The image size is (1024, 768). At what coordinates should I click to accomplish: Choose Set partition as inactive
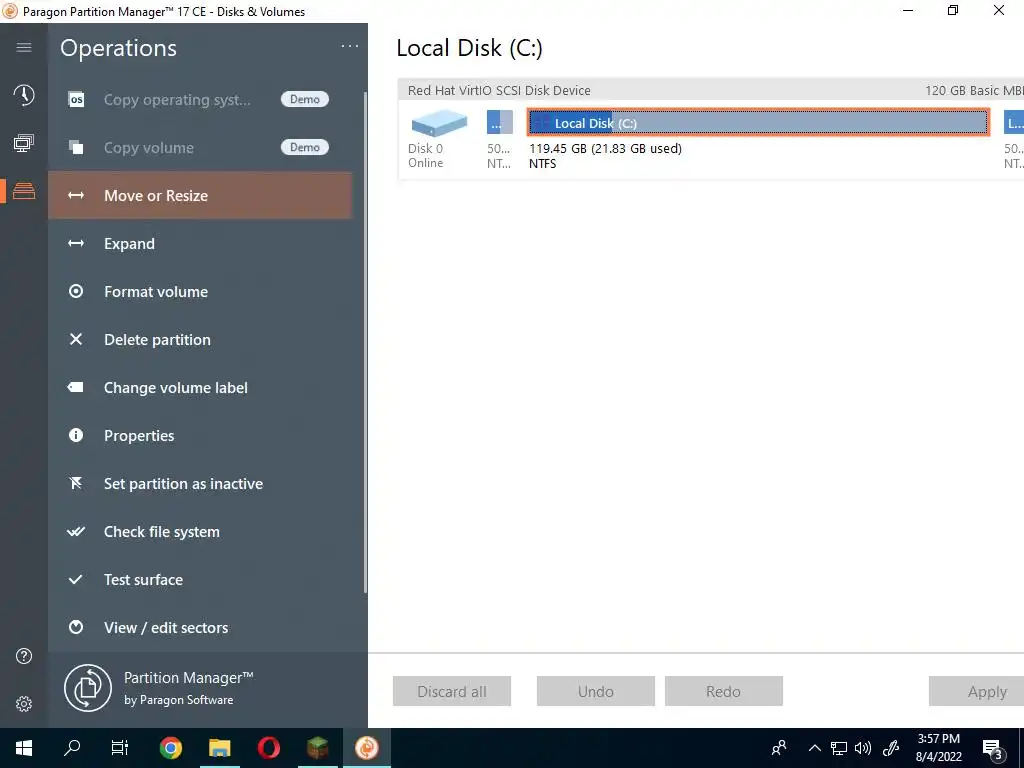point(200,483)
